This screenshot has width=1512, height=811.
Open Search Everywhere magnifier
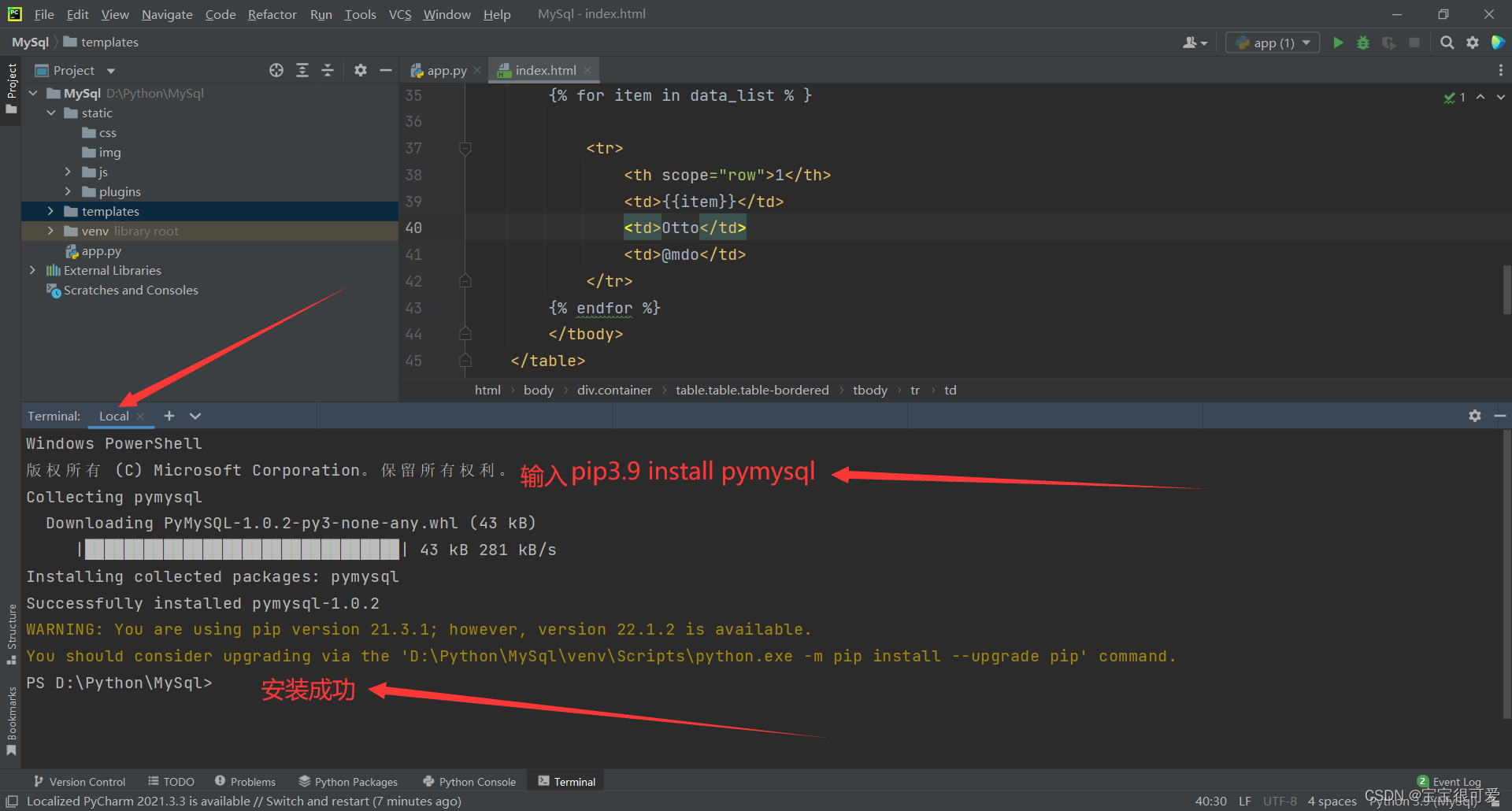click(x=1447, y=43)
